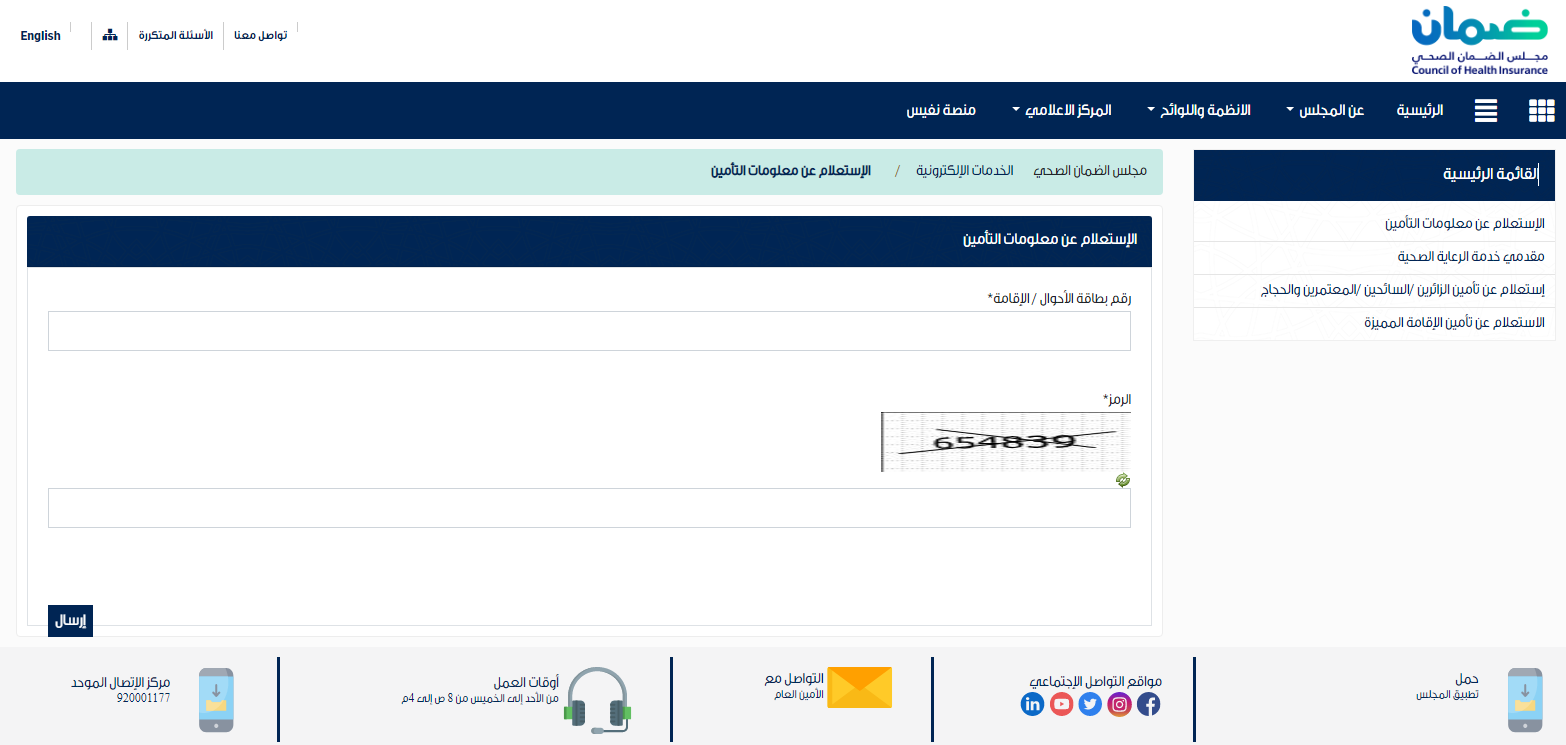
Task: Expand the المركز الاعلامي dropdown menu
Action: click(1061, 110)
